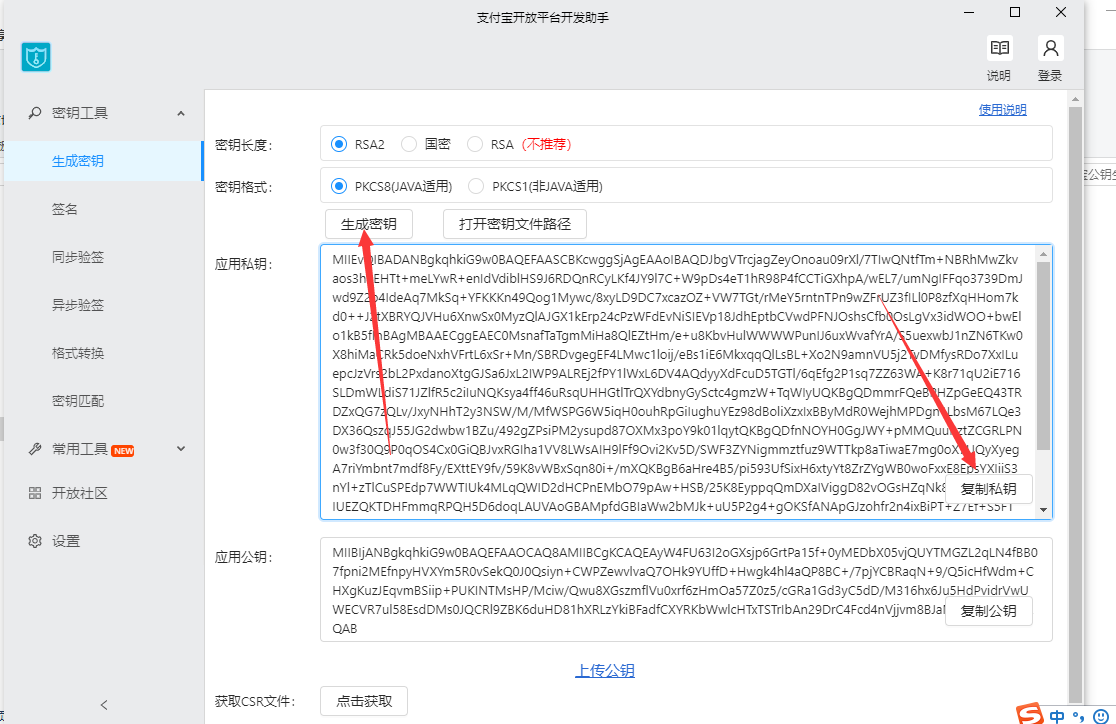Expand the 常用工具 section chevron
This screenshot has height=724, width=1116.
(181, 448)
